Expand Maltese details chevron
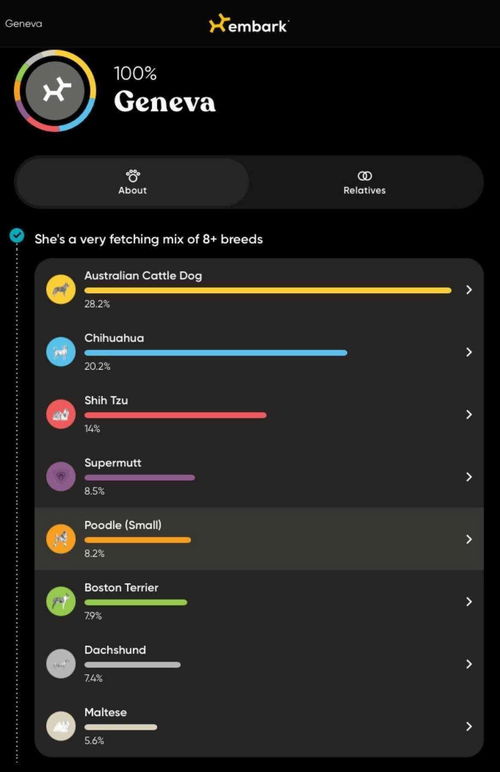Image resolution: width=500 pixels, height=772 pixels. click(469, 726)
